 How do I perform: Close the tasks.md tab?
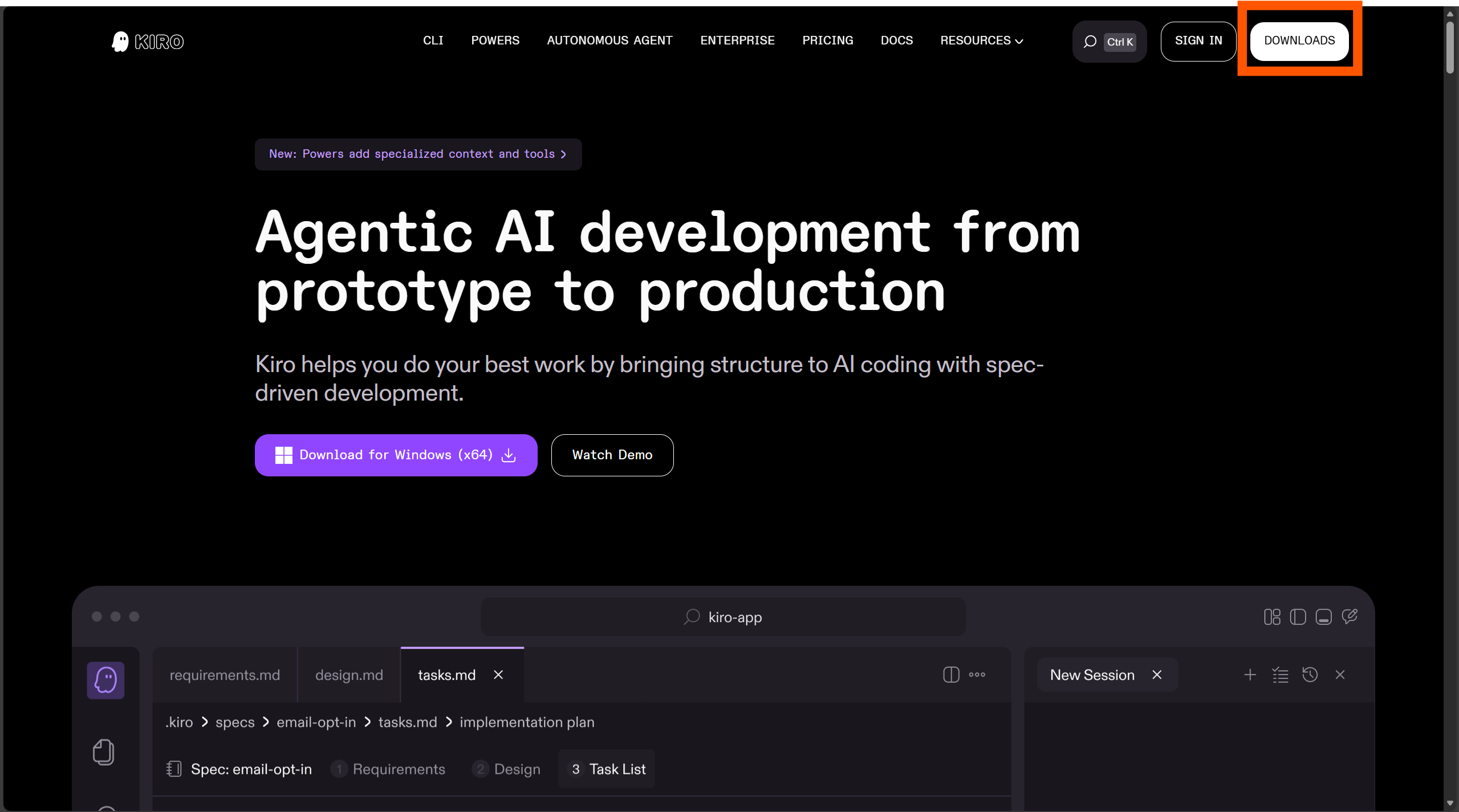498,675
